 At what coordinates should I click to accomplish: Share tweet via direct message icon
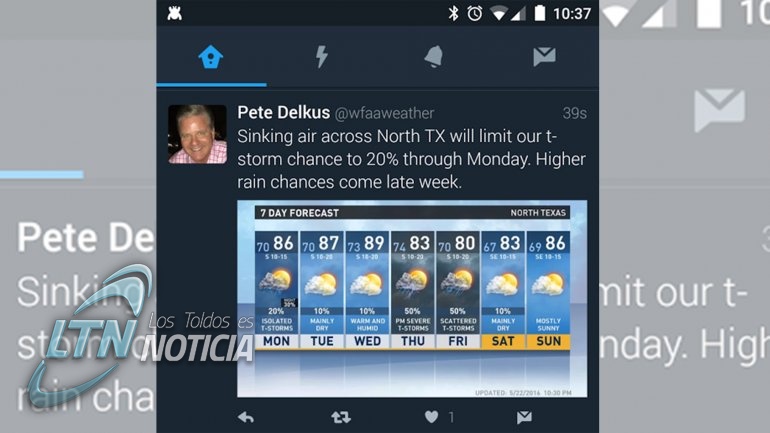[x=524, y=417]
